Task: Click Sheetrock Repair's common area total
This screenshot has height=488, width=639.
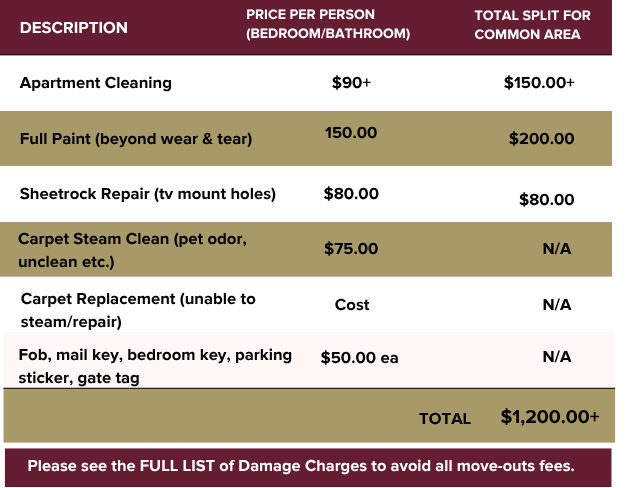Action: coord(546,200)
